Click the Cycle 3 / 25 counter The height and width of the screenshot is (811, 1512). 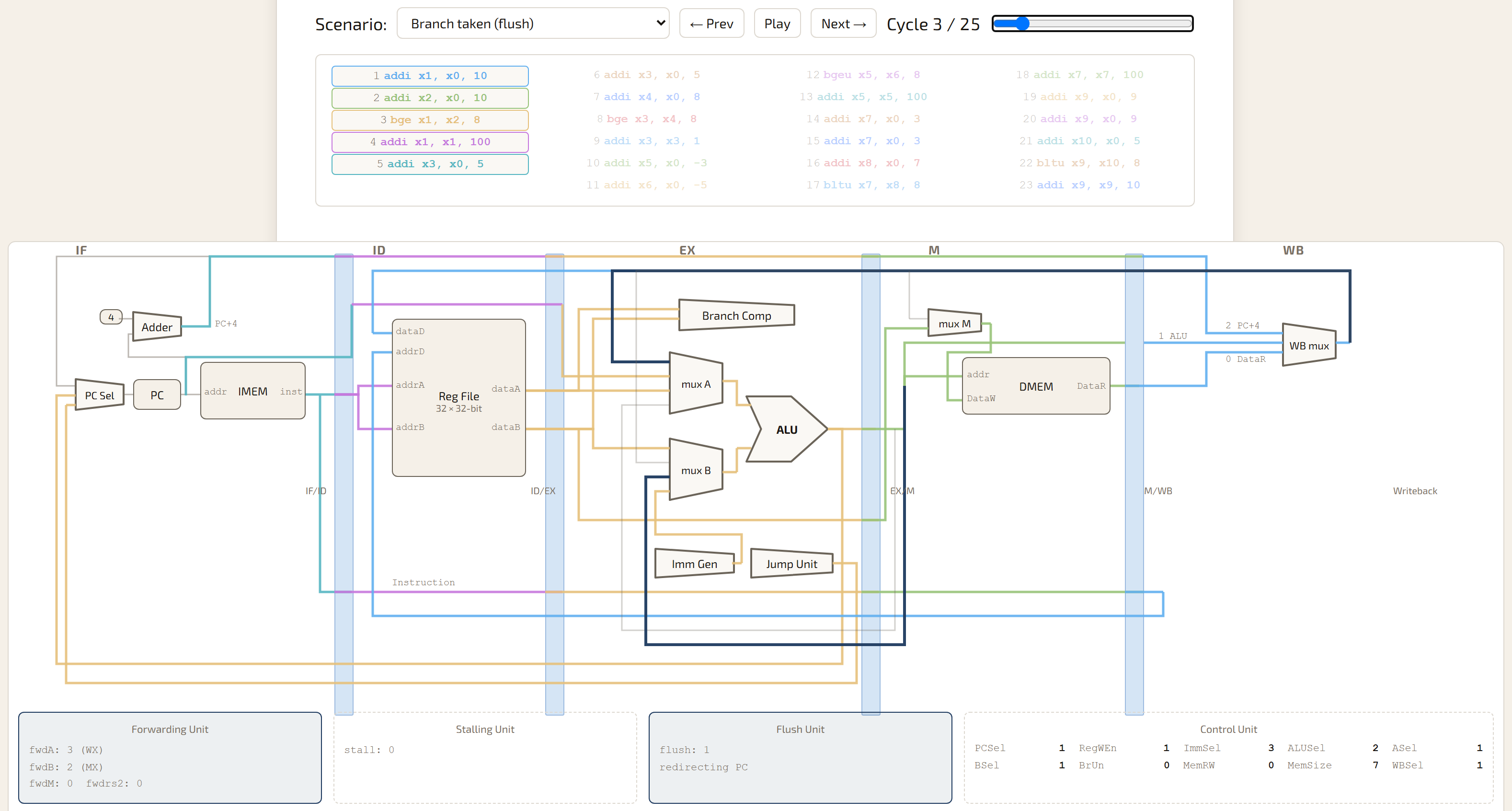pyautogui.click(x=933, y=24)
